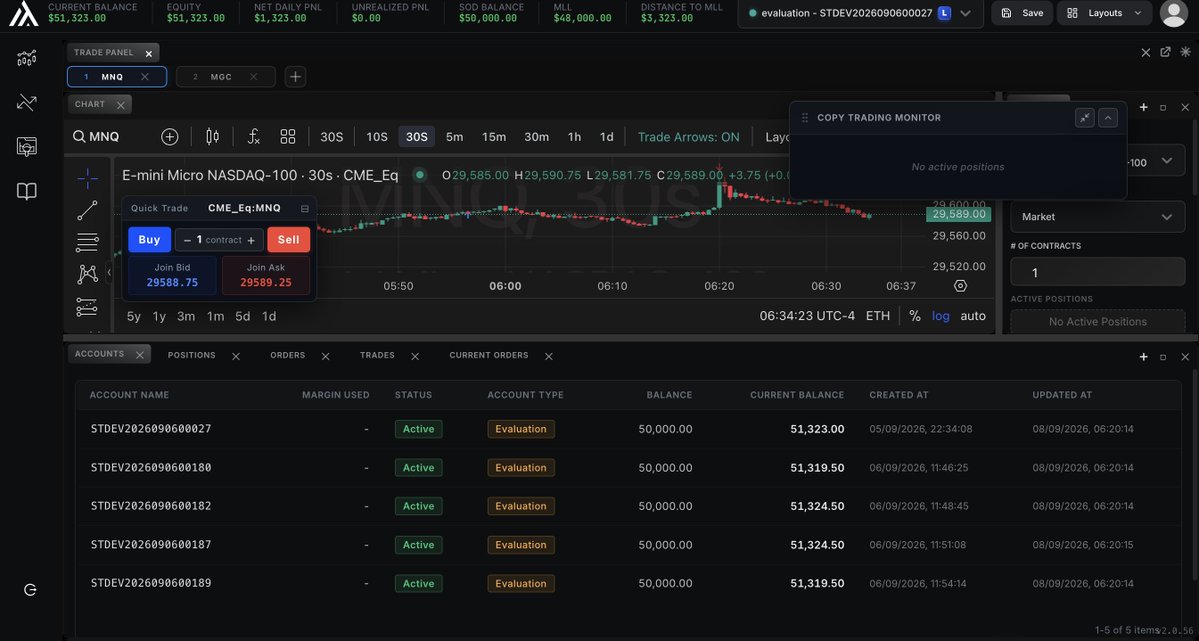Click the asterisk icon beside the pop-out icon

(1185, 52)
